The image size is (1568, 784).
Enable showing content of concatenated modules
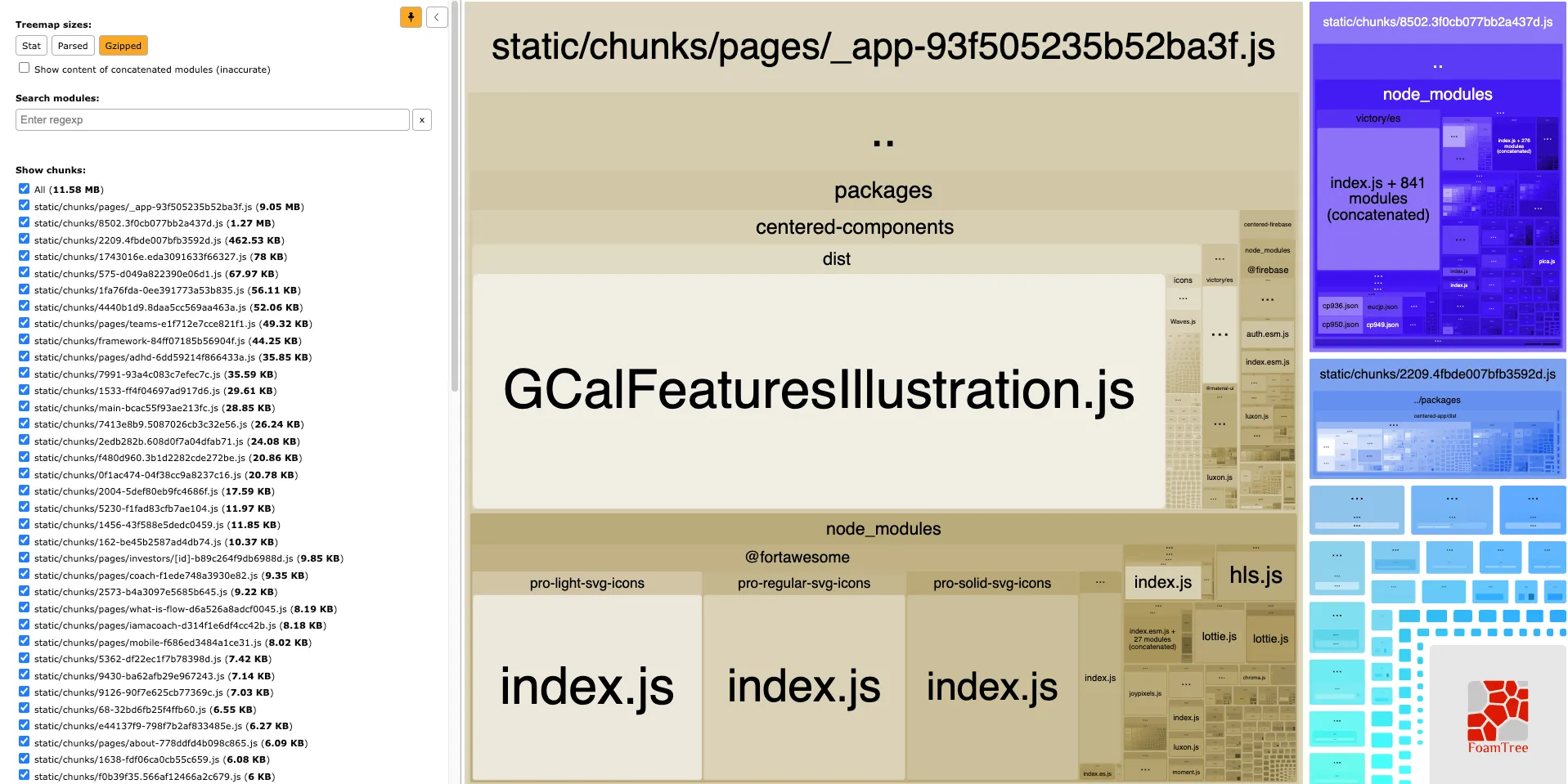pos(24,67)
